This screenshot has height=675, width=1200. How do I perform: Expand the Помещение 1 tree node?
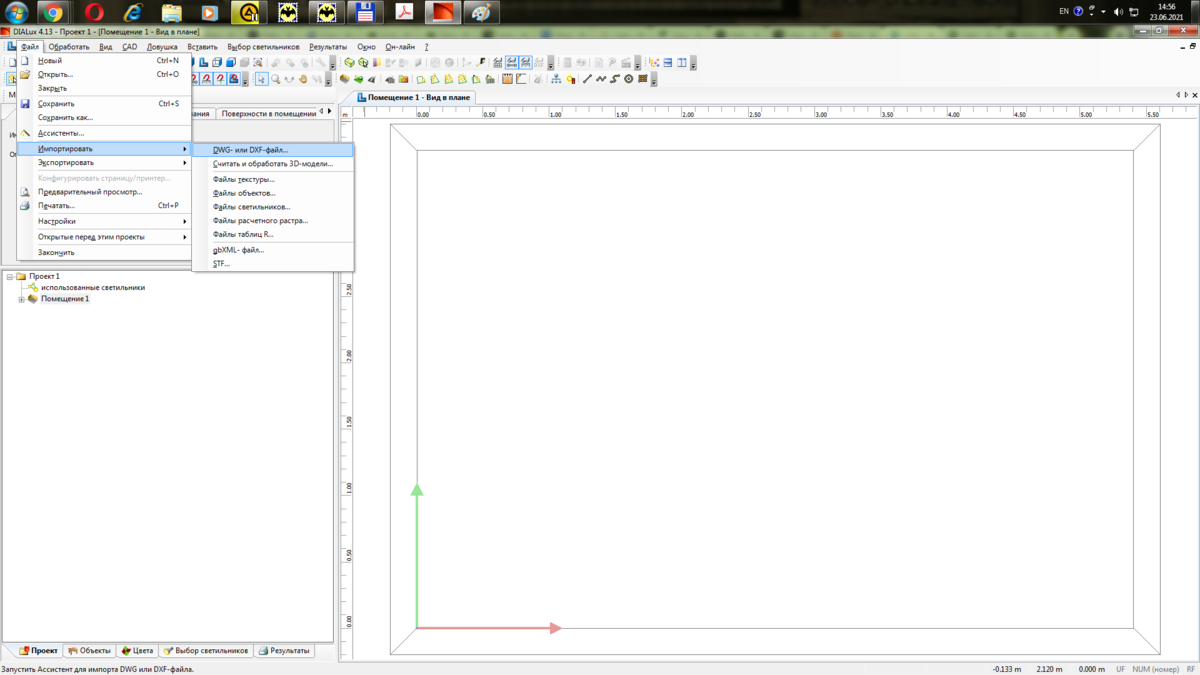pyautogui.click(x=21, y=299)
